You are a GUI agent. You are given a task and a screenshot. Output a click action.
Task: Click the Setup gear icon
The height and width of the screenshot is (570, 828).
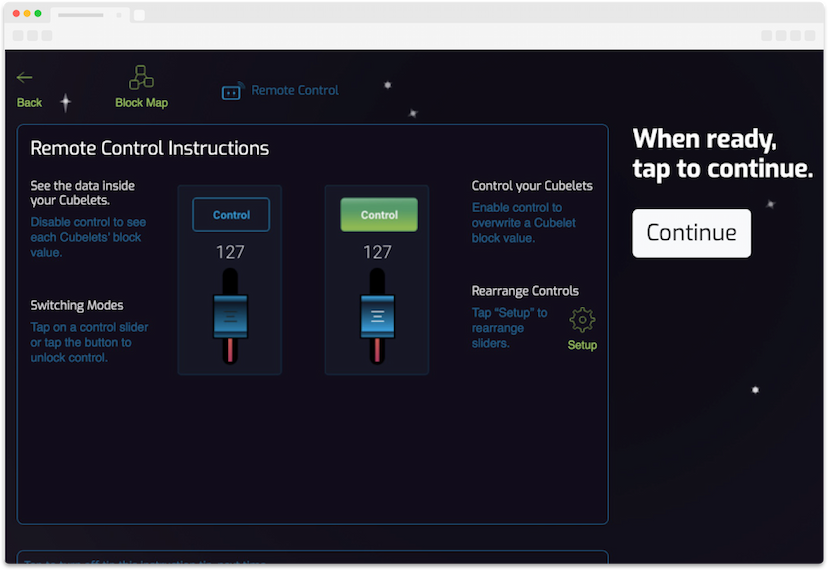coord(582,320)
